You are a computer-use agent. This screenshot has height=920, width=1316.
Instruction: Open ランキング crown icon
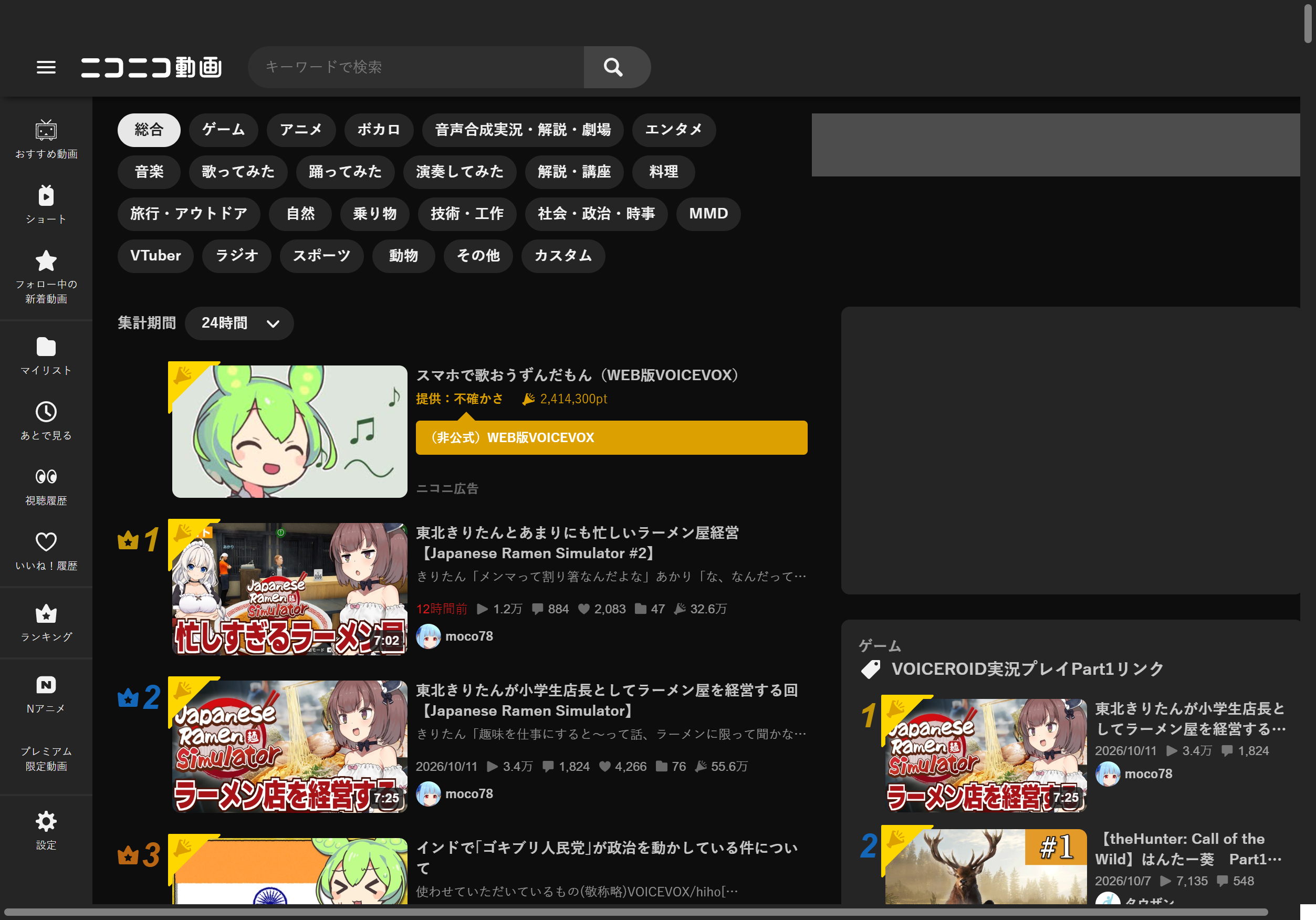coord(46,613)
